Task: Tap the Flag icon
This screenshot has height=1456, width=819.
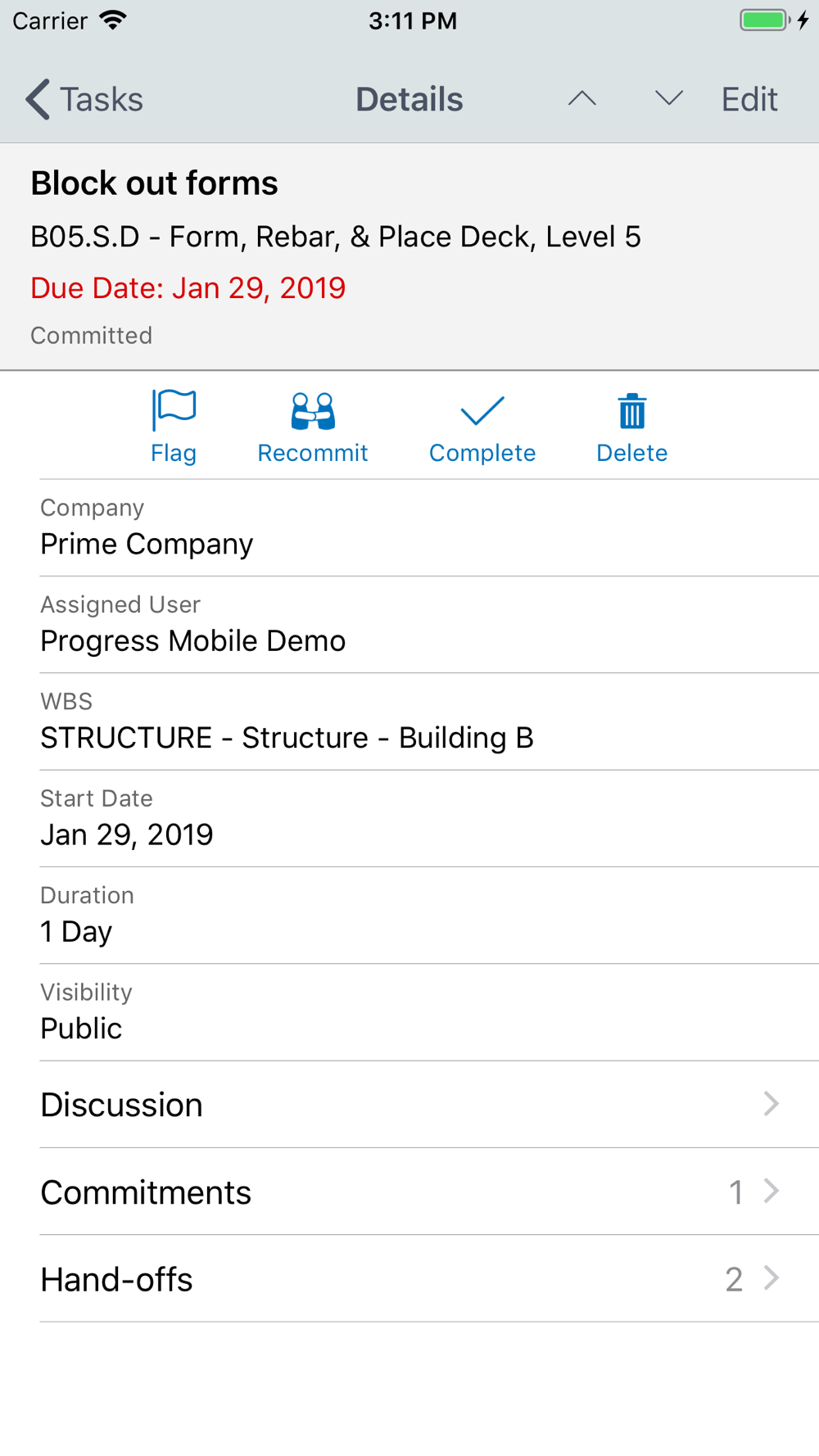Action: tap(174, 410)
